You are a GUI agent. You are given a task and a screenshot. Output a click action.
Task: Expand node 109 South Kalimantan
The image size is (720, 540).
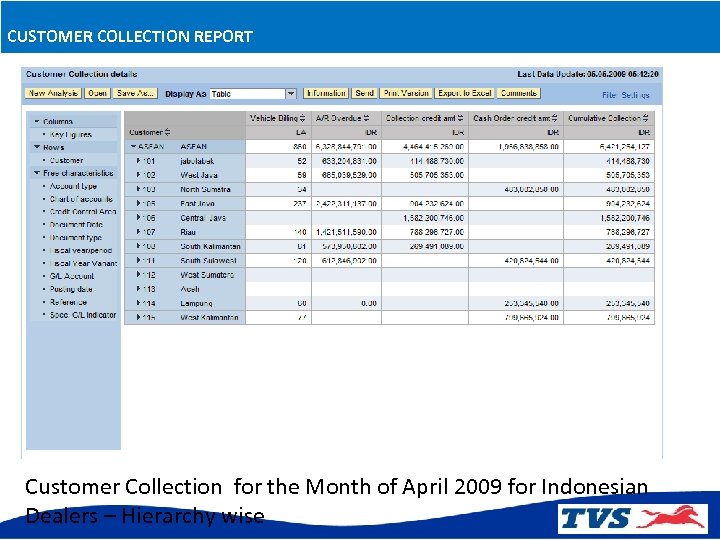click(138, 246)
